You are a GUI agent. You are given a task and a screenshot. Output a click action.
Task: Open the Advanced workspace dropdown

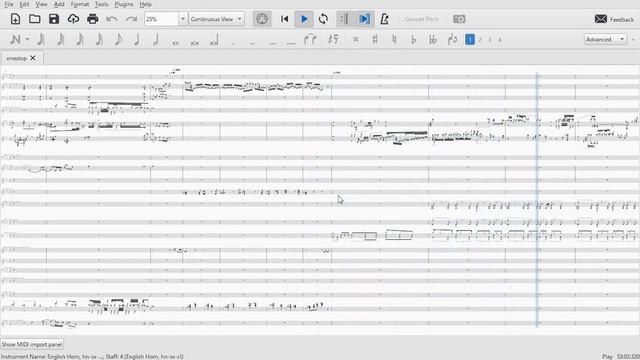point(605,39)
